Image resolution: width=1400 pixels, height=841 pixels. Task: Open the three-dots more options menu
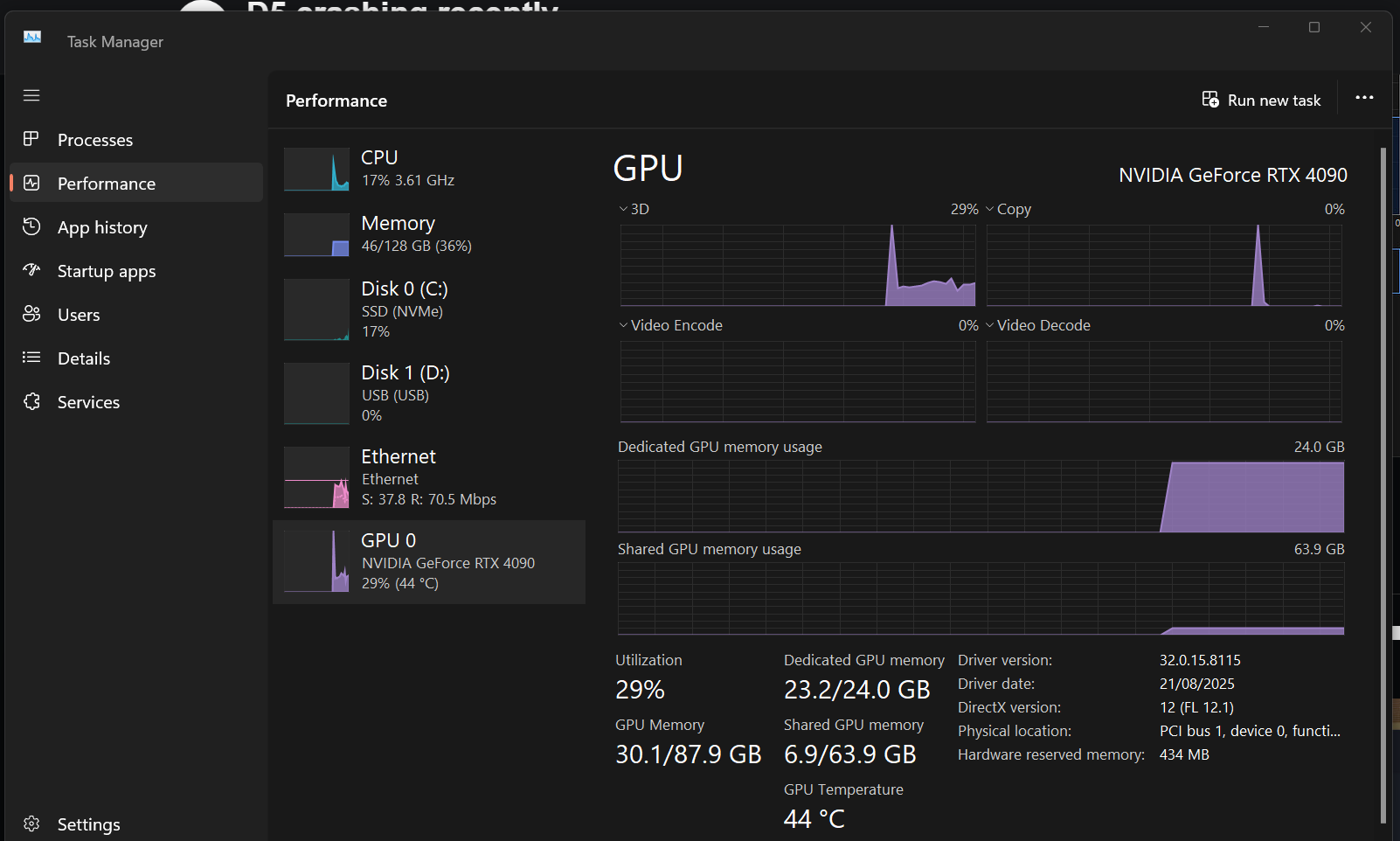(x=1363, y=98)
